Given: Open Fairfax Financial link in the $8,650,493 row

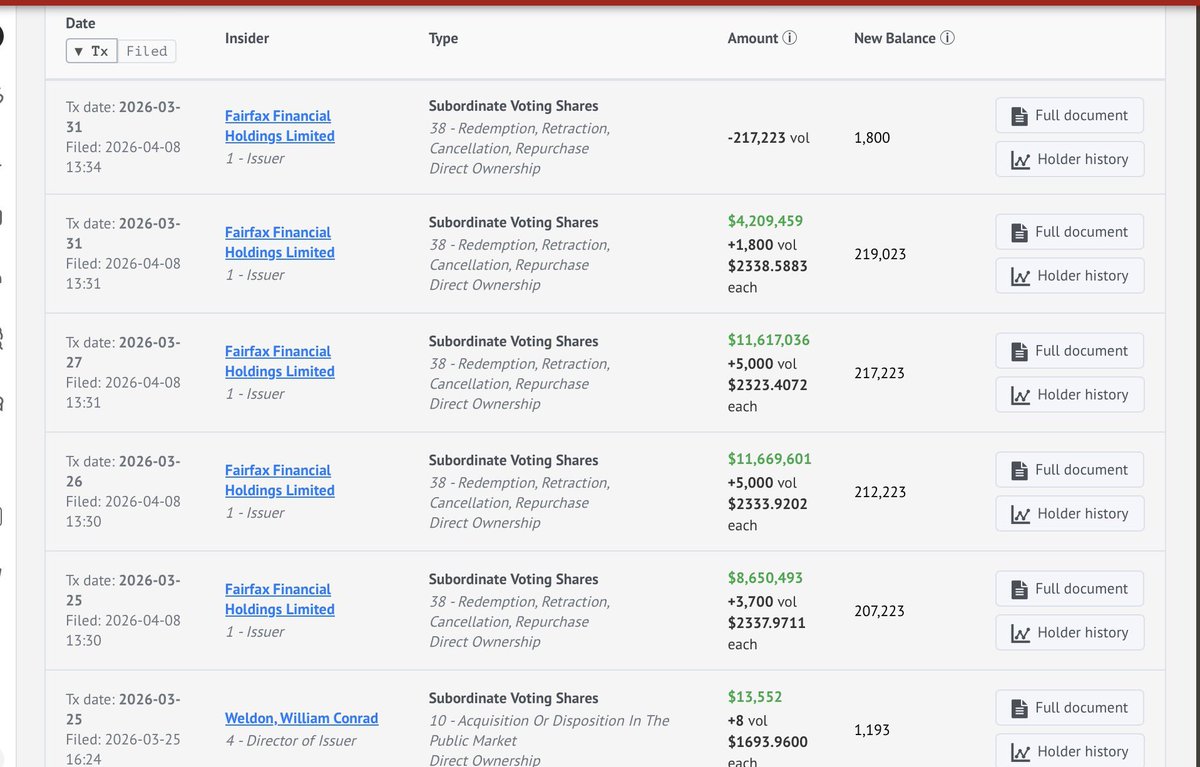Looking at the screenshot, I should 280,599.
